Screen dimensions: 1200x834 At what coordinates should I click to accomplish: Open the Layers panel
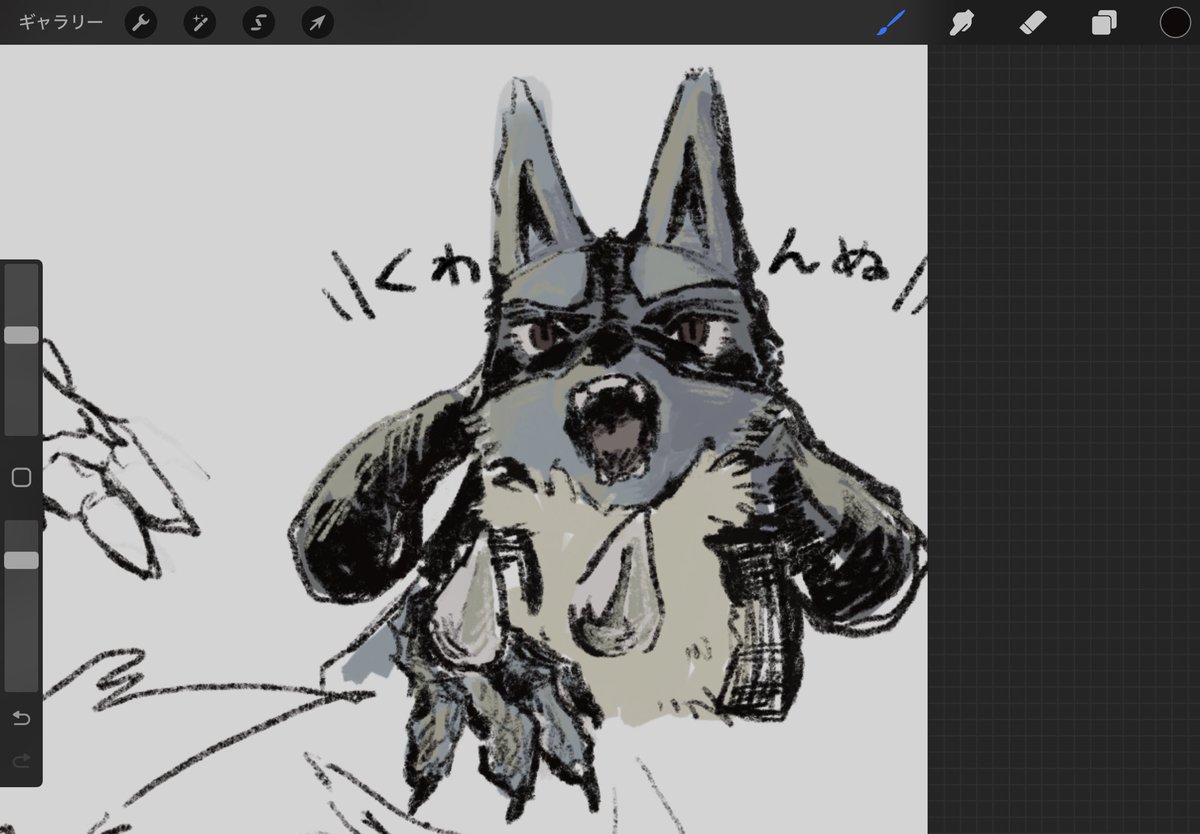click(1104, 22)
